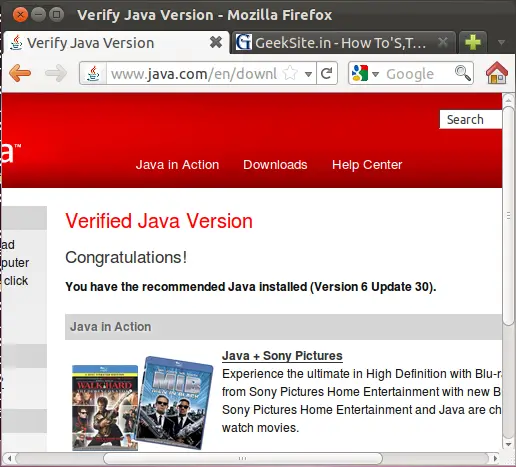Viewport: 516px width, 467px height.
Task: Close the Firefox window with orange button
Action: click(20, 15)
